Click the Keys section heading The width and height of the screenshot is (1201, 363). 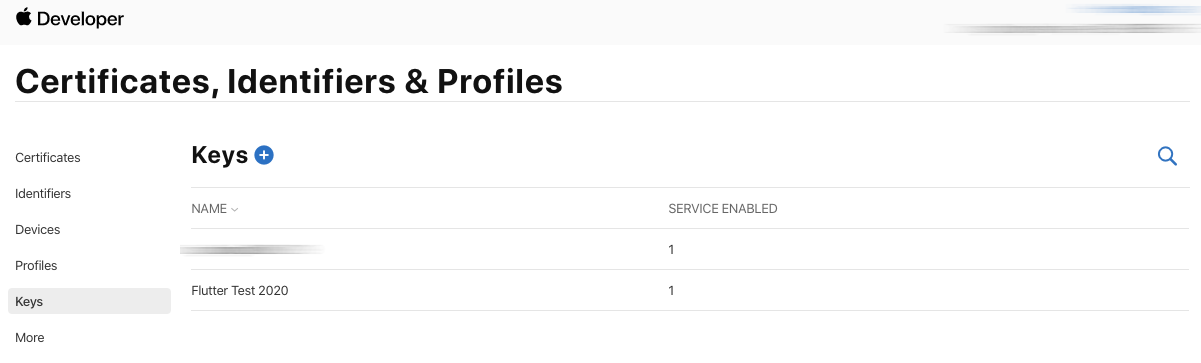(219, 155)
